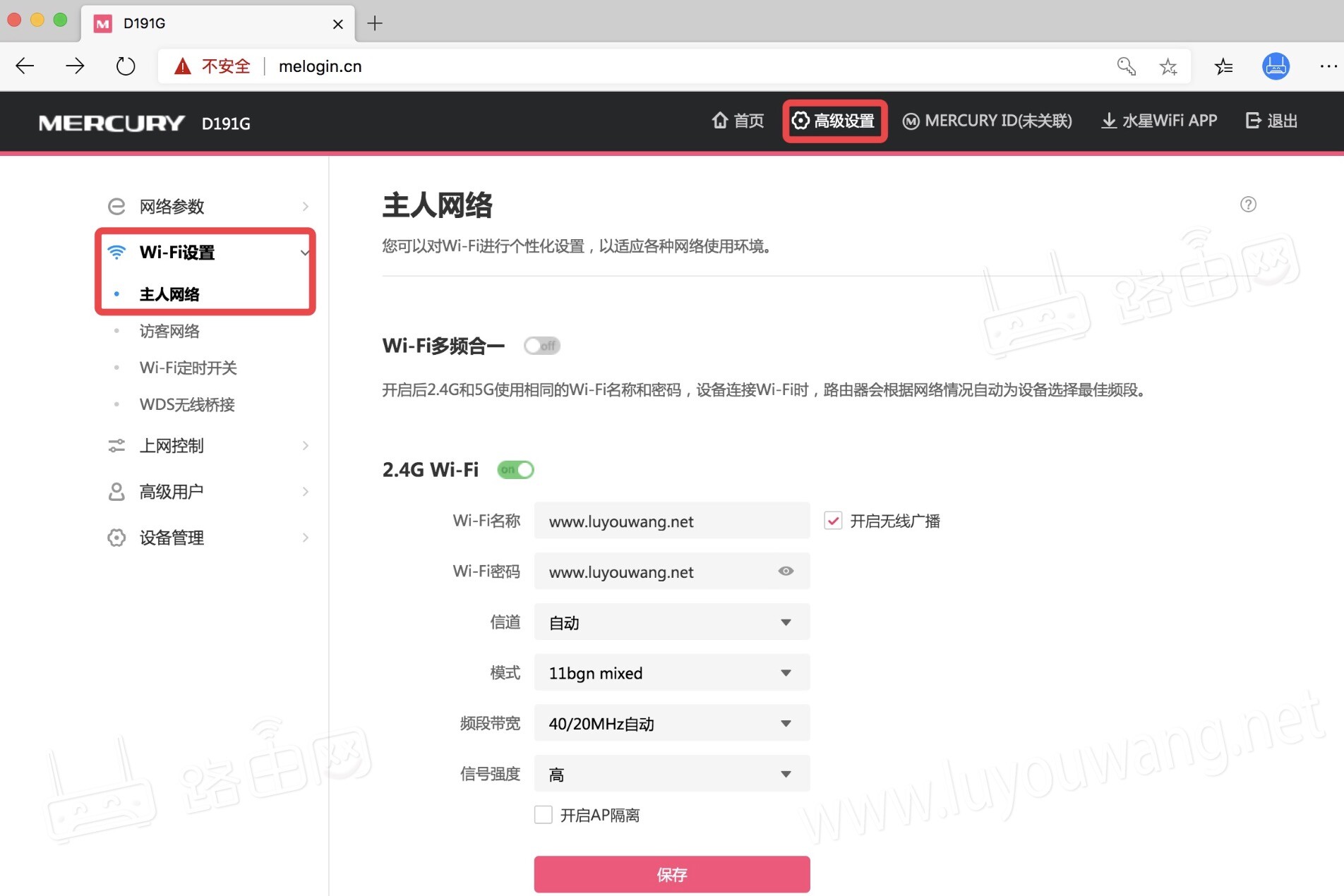
Task: Click the internet control sliders icon
Action: point(116,446)
